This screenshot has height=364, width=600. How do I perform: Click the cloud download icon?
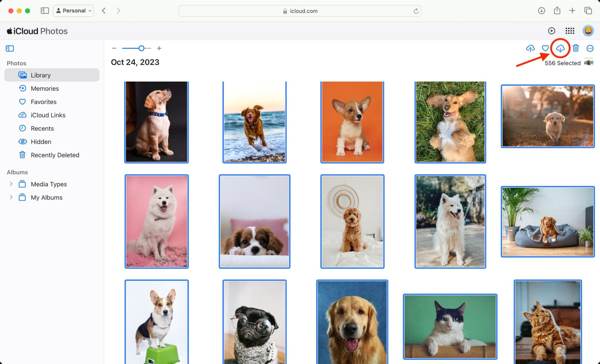(x=560, y=48)
